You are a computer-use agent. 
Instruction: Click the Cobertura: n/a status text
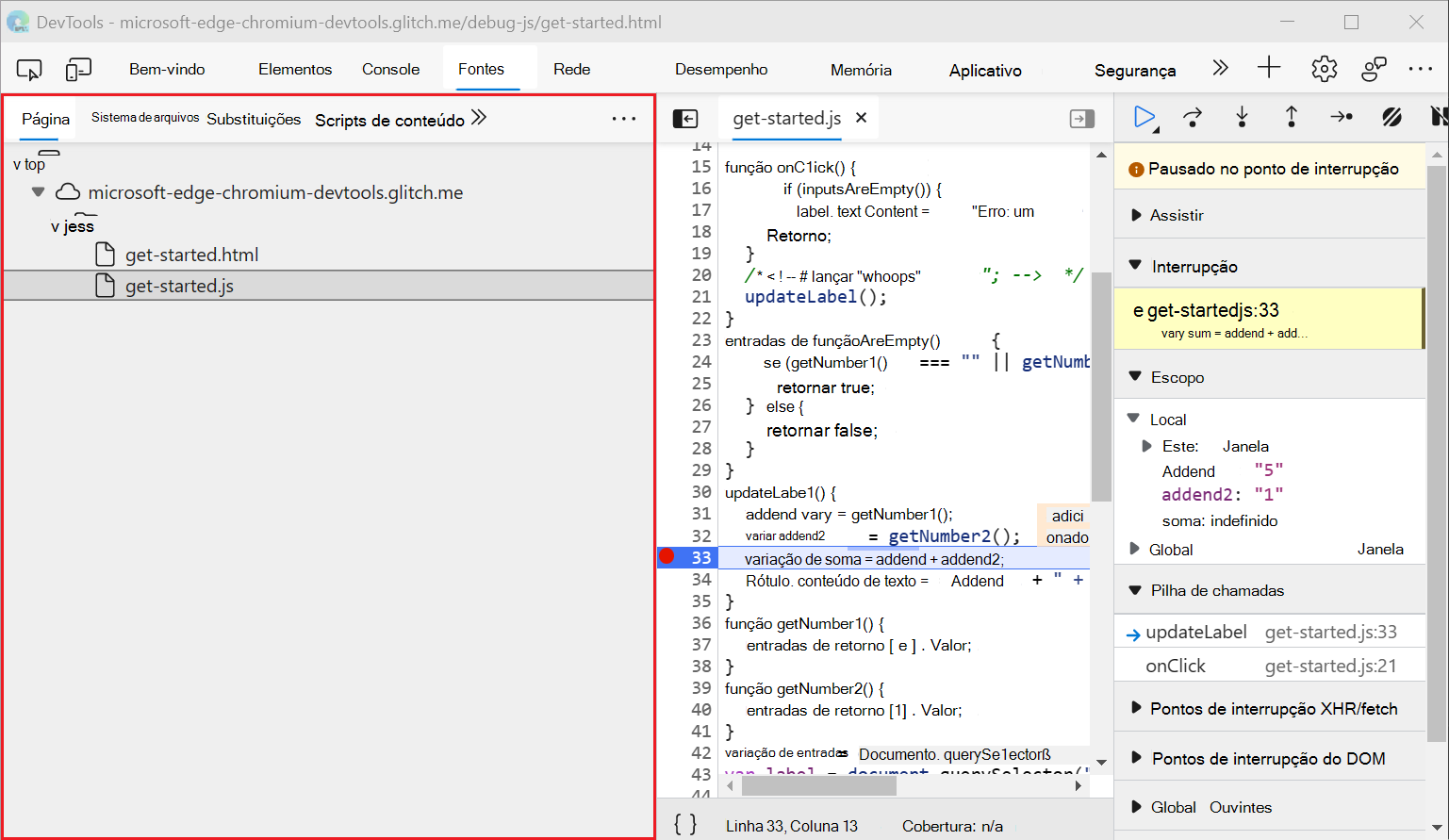(952, 826)
